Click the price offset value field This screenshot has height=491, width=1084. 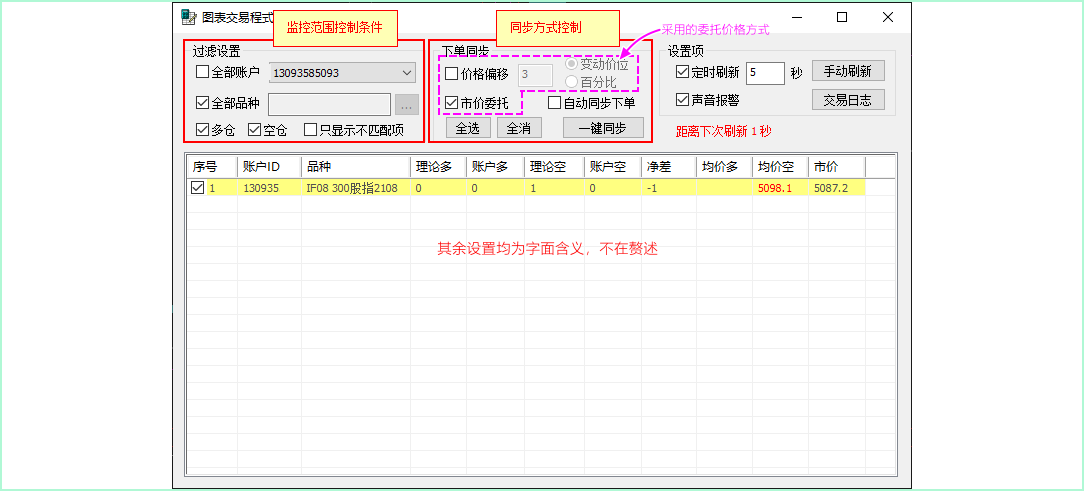(x=535, y=75)
